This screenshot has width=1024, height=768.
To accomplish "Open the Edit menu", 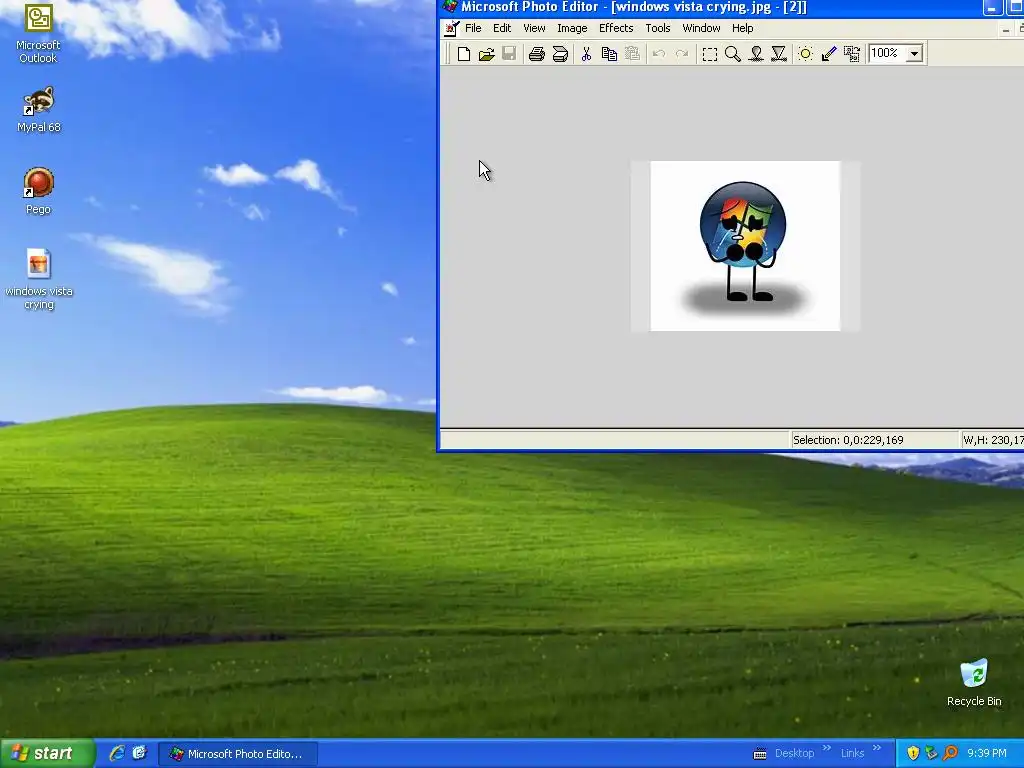I will point(502,28).
